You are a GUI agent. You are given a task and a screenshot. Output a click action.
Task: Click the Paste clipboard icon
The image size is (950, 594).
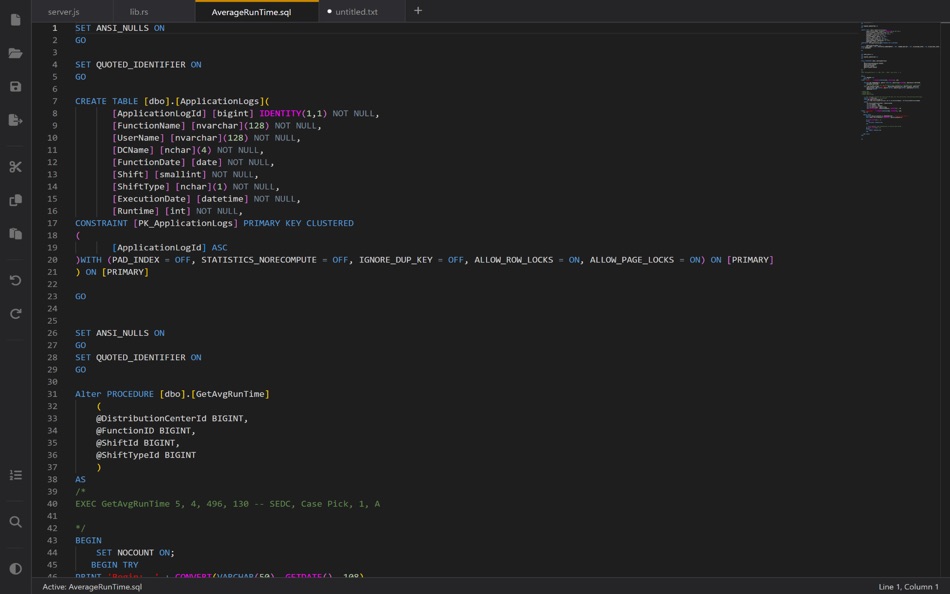(16, 233)
